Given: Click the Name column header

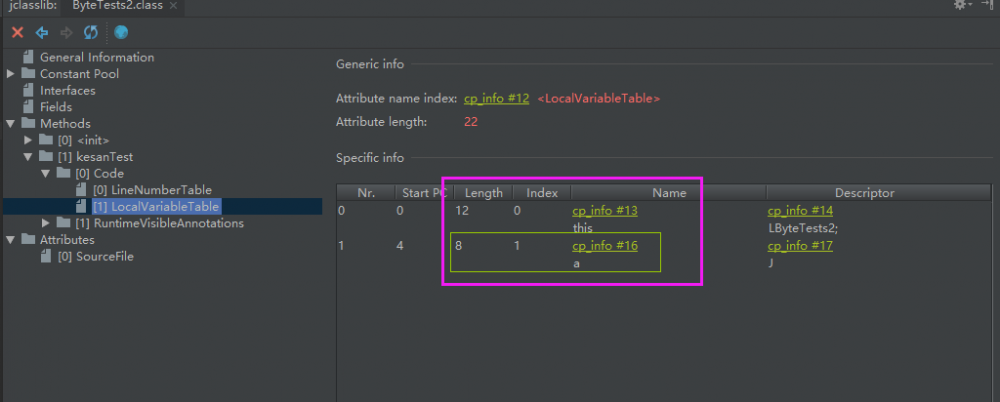Looking at the screenshot, I should (669, 193).
